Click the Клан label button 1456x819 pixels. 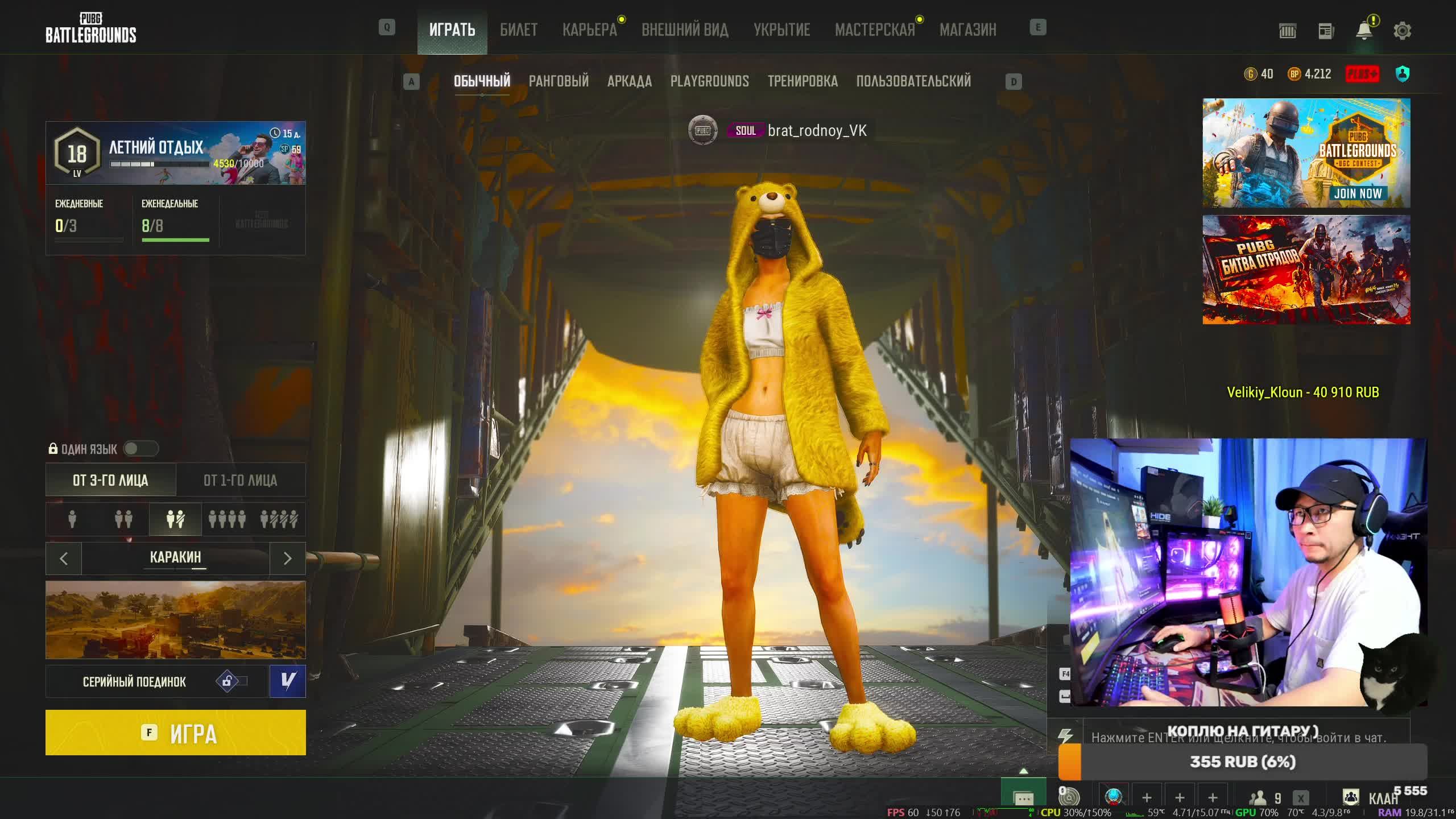coord(1383,799)
